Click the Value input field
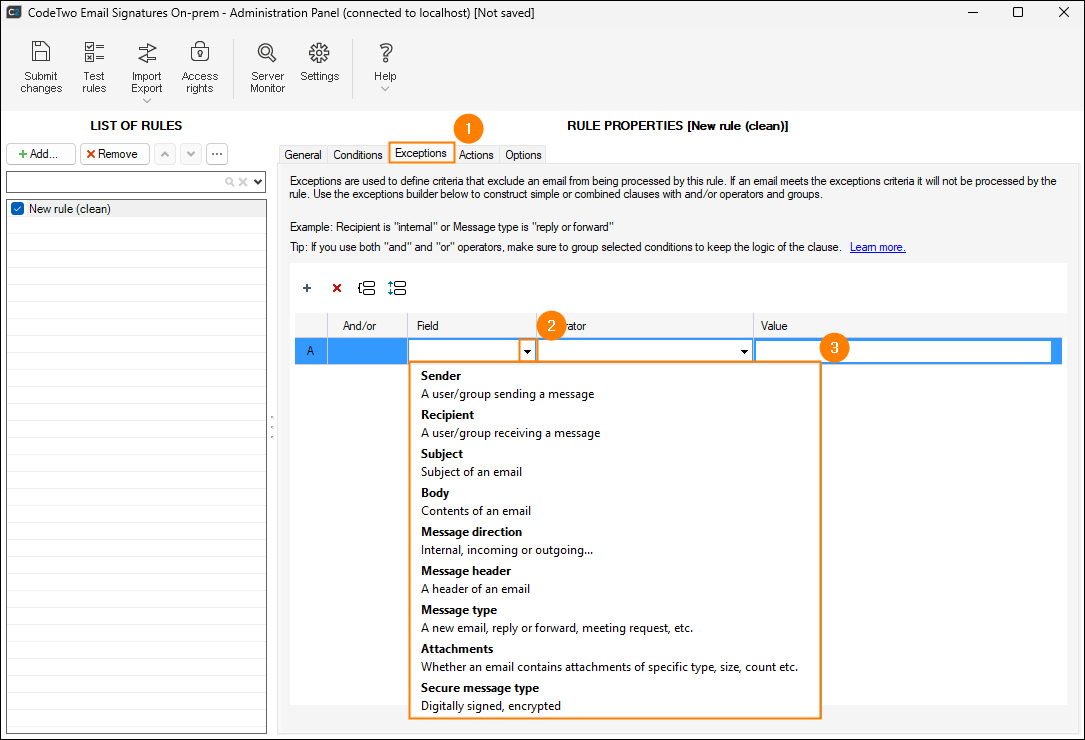 click(x=903, y=352)
